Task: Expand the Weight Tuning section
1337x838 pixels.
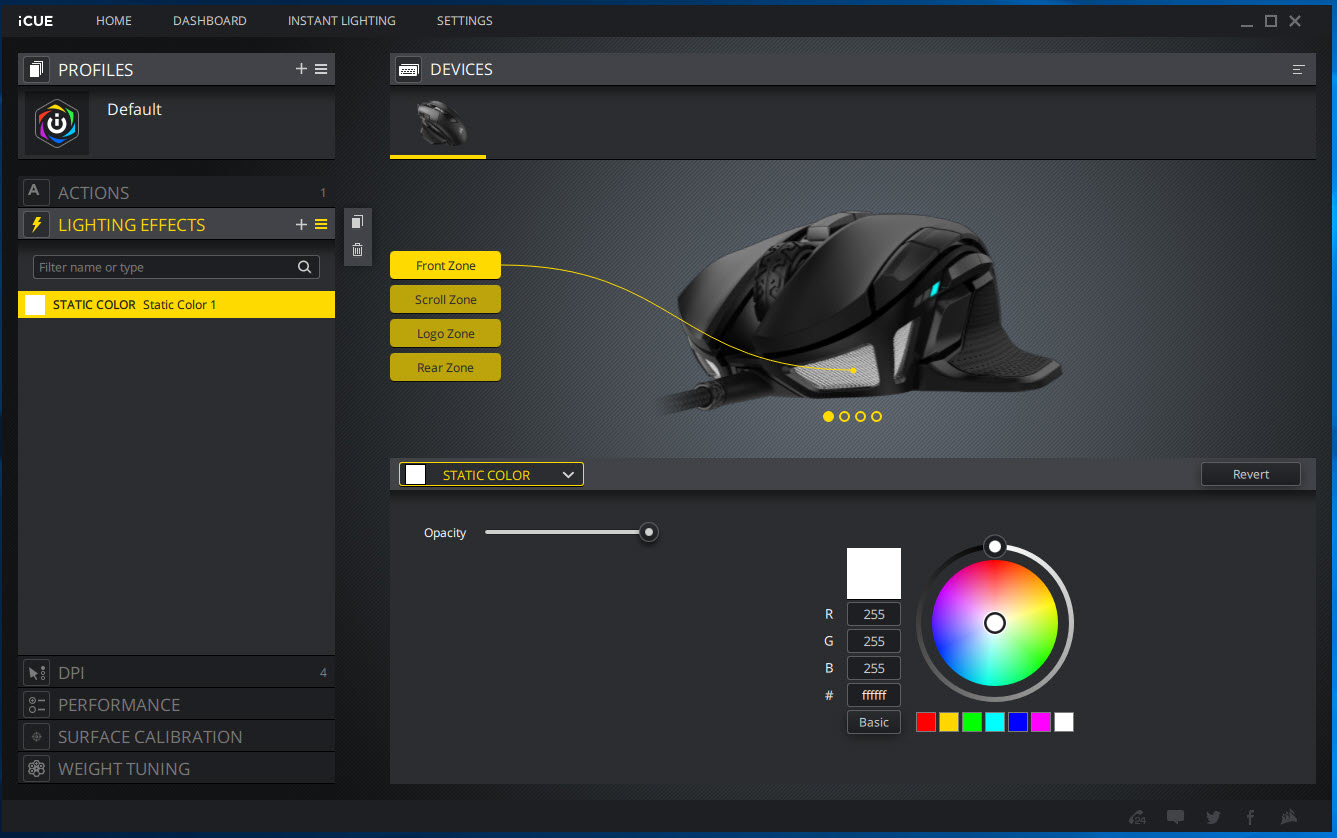Action: (x=176, y=769)
